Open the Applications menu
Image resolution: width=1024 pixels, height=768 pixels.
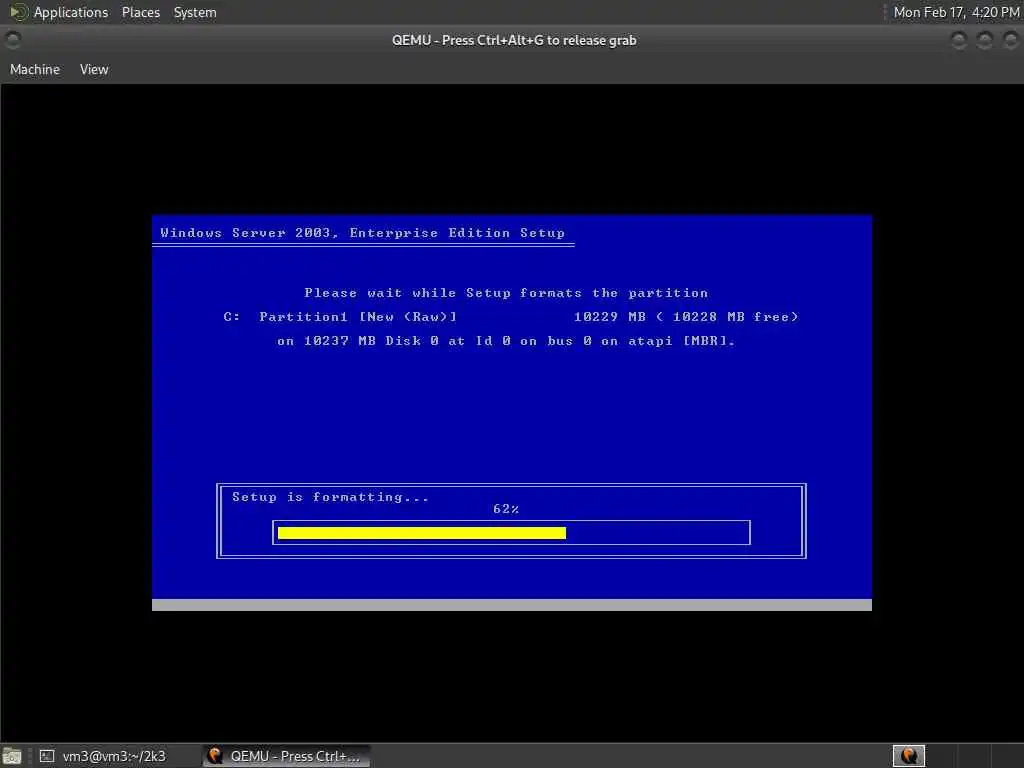point(71,12)
